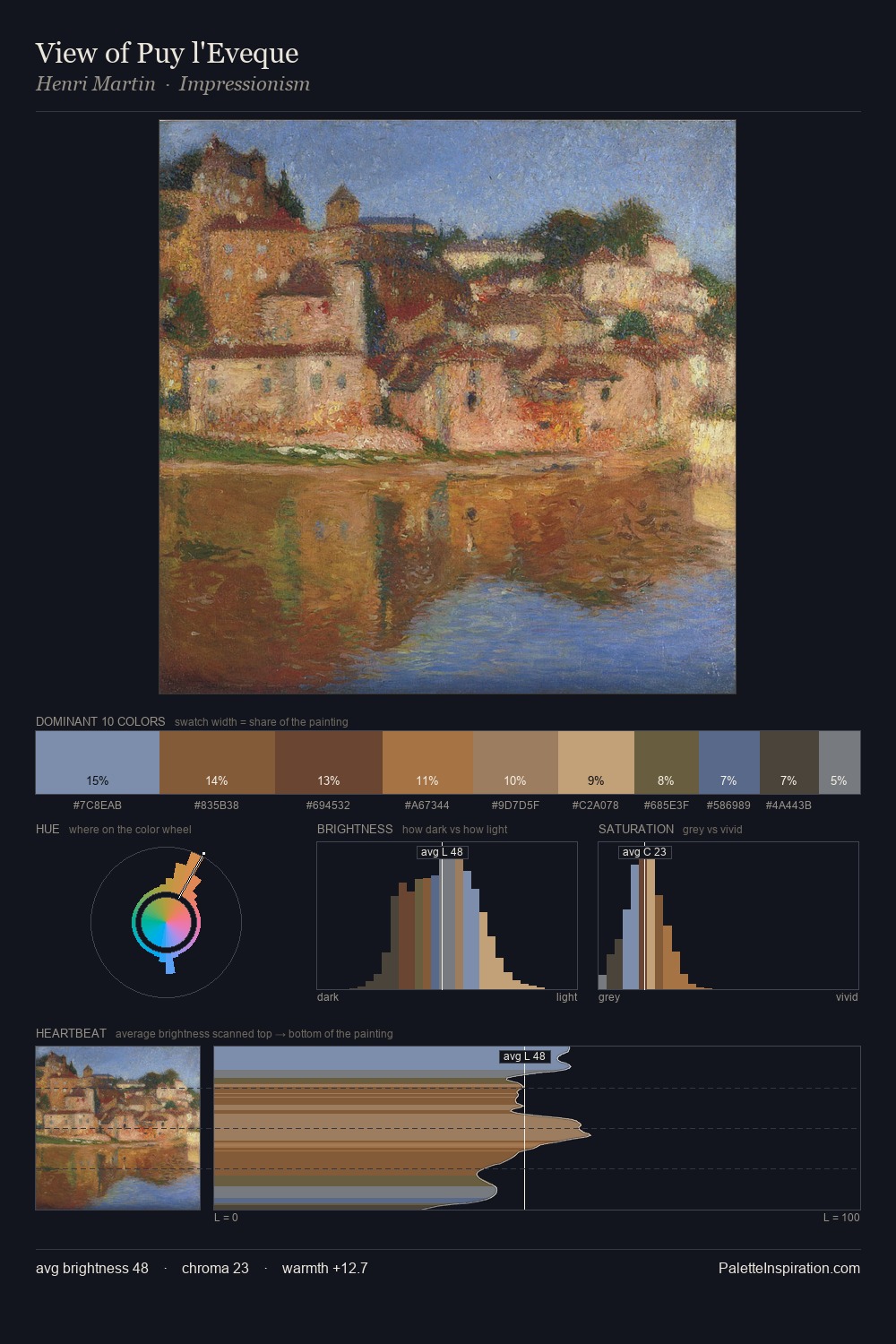Click the hex label #835B38
Image resolution: width=896 pixels, height=1344 pixels.
[x=217, y=806]
